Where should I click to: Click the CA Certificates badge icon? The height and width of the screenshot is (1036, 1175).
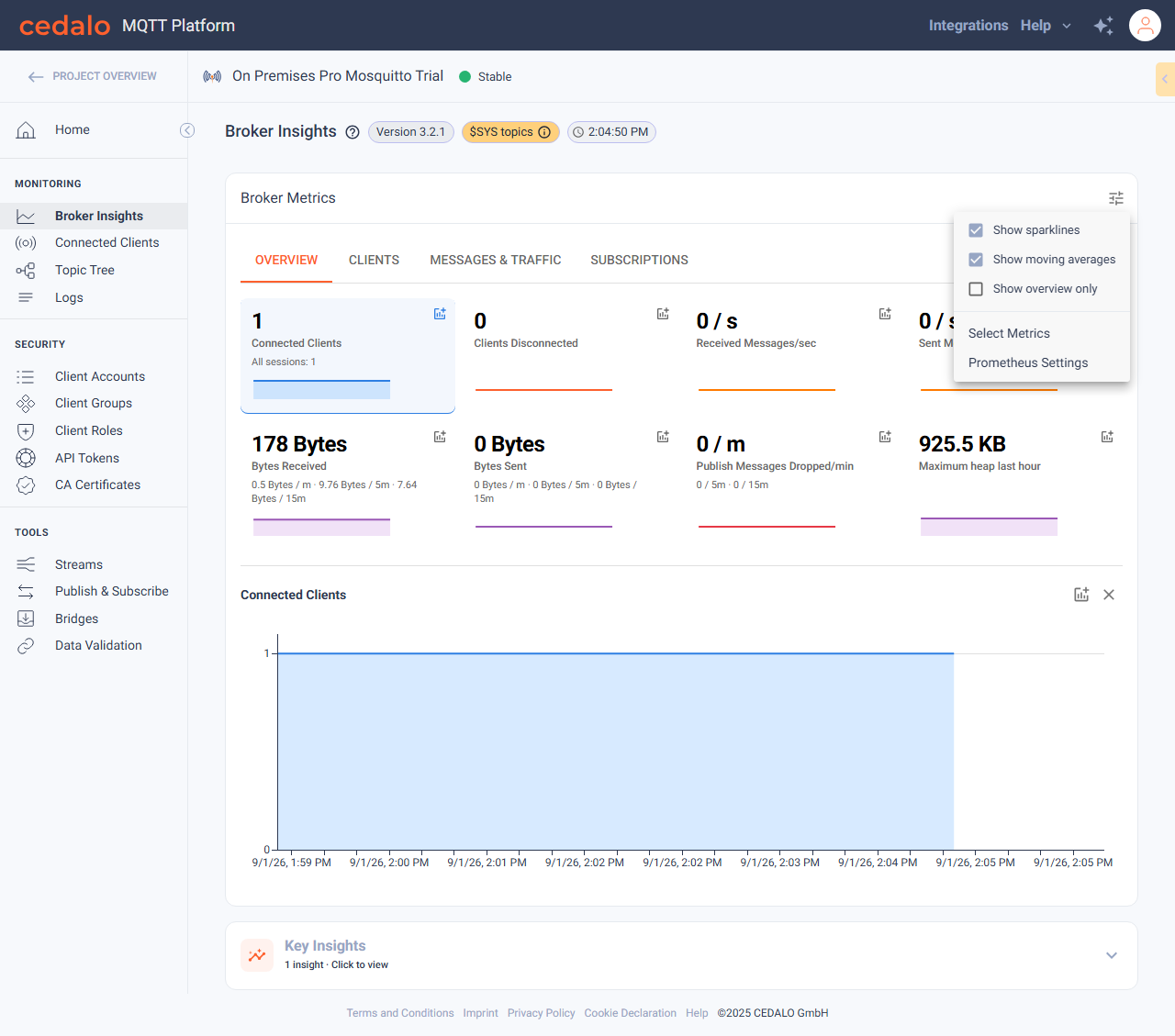pyautogui.click(x=26, y=485)
